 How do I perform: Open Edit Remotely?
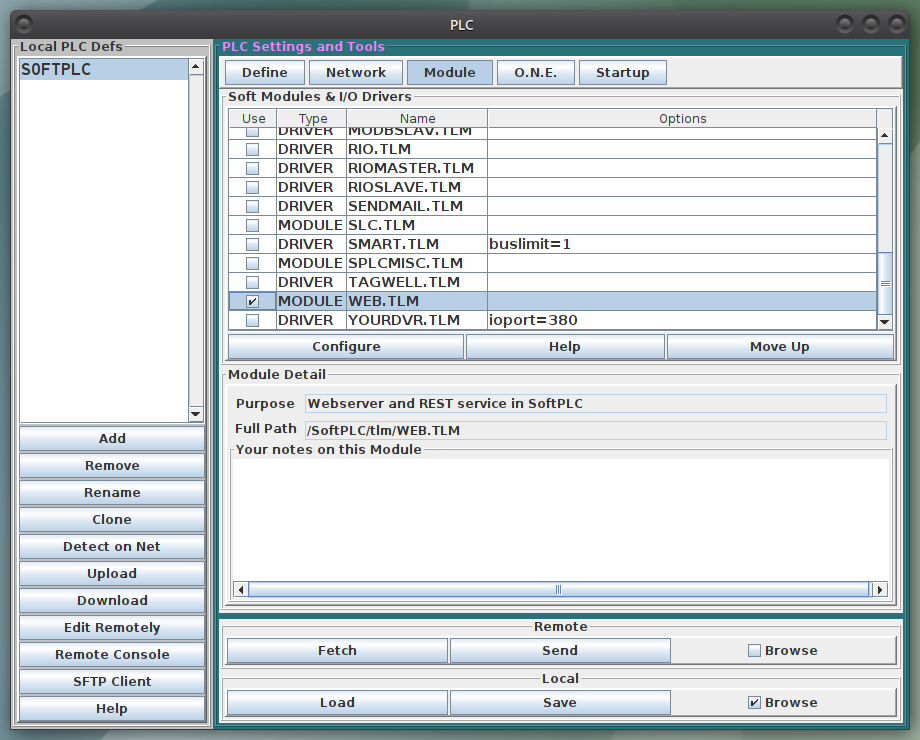click(112, 627)
